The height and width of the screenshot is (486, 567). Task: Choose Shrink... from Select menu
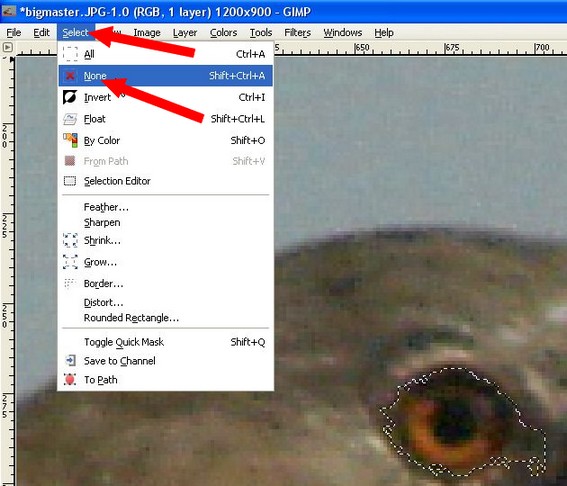point(166,240)
